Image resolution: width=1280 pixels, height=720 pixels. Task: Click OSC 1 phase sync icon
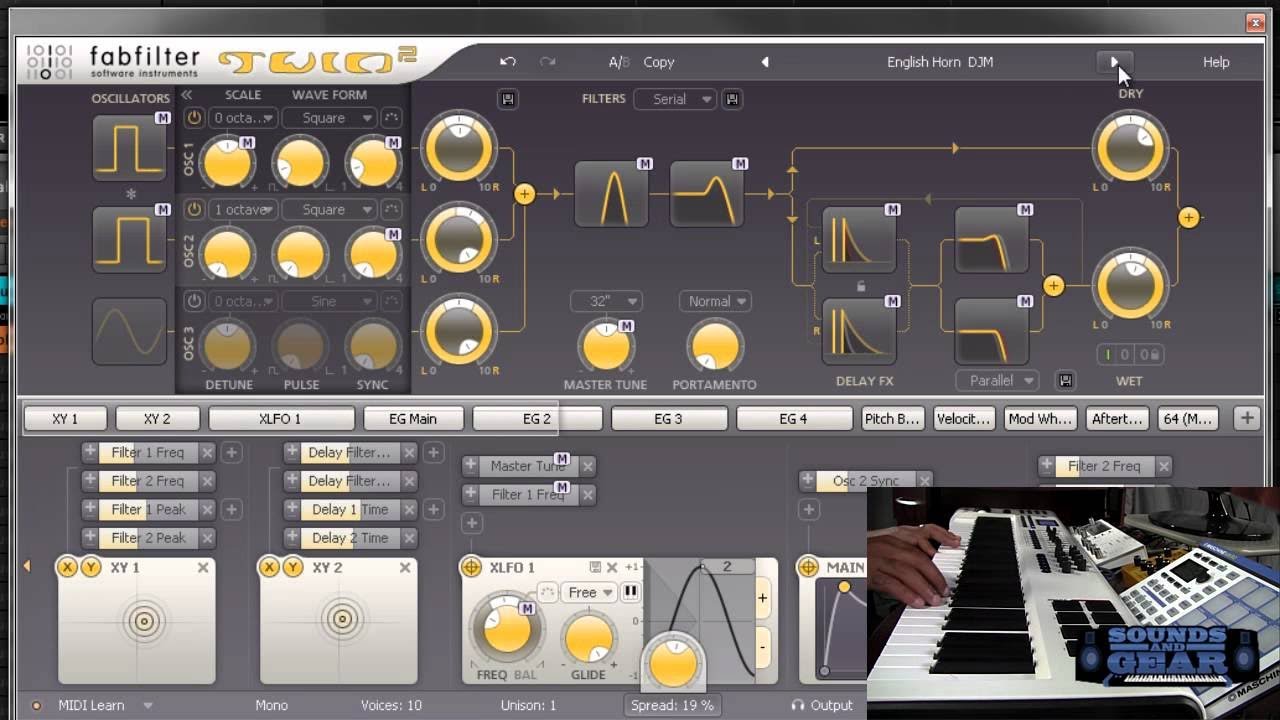tap(392, 118)
